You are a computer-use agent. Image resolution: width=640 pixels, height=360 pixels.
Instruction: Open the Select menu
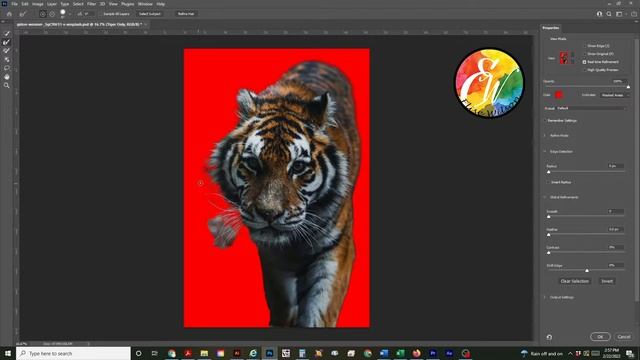(x=78, y=4)
